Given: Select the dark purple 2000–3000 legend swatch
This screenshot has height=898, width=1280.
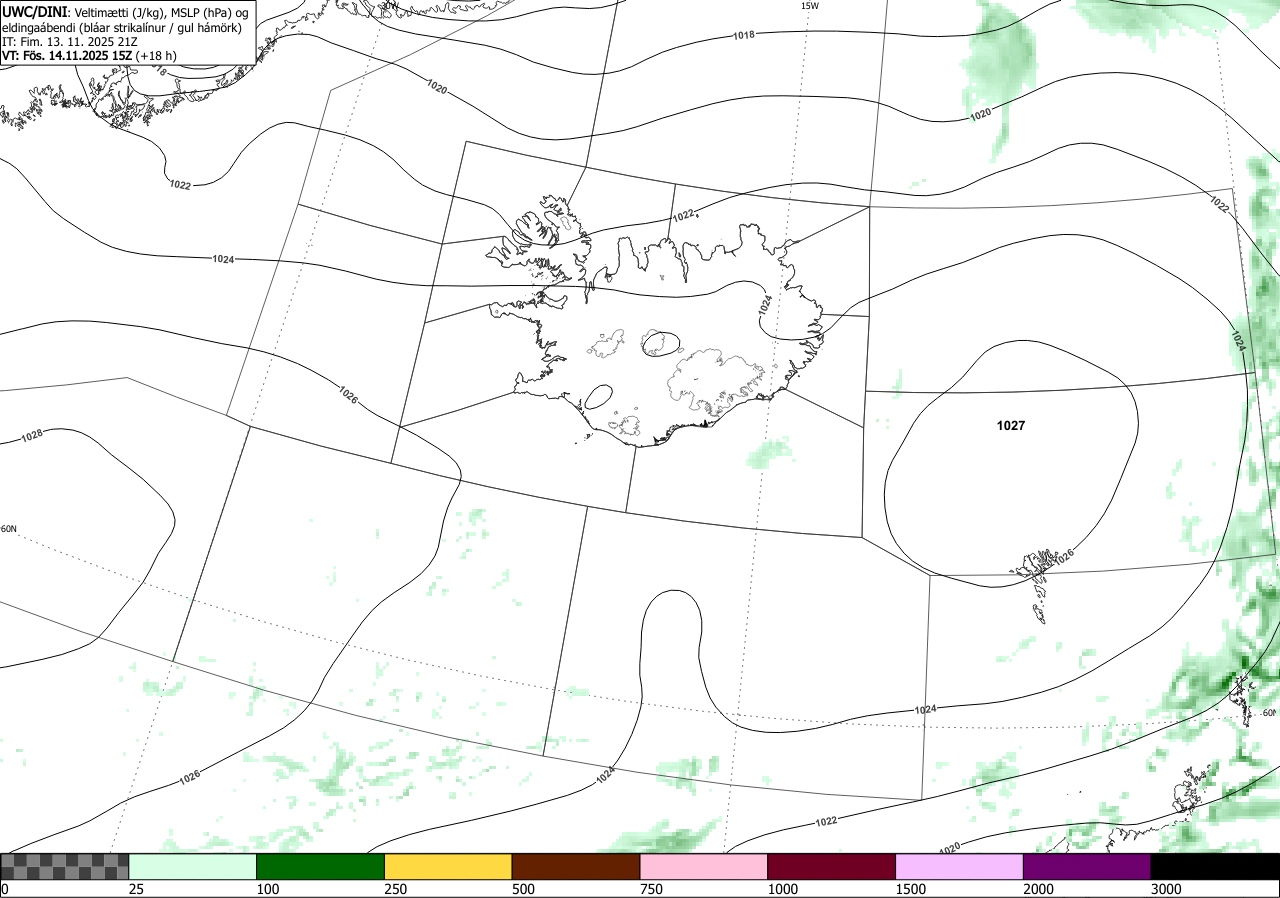Looking at the screenshot, I should [1087, 866].
